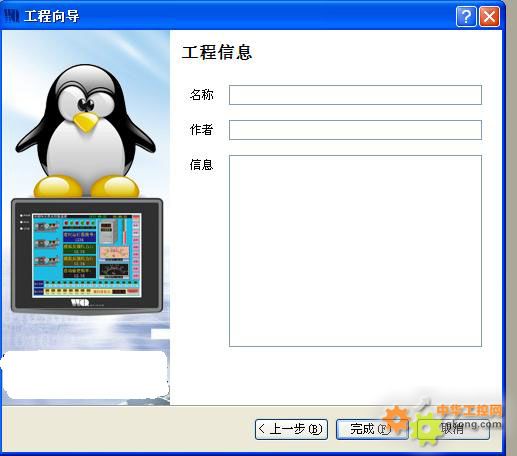Focus the 名称 input field
Viewport: 517px width, 456px height.
pos(355,95)
